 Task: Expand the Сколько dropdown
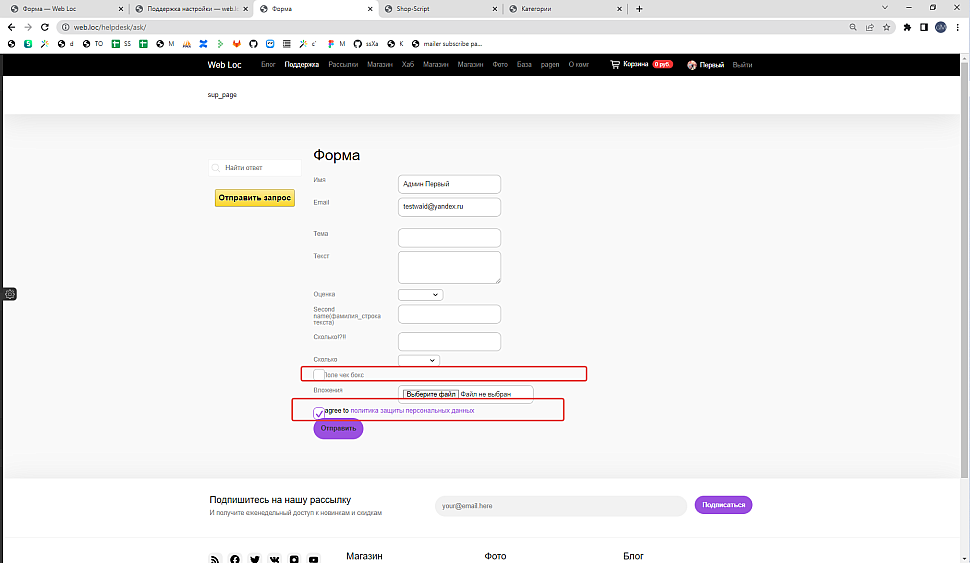point(418,360)
